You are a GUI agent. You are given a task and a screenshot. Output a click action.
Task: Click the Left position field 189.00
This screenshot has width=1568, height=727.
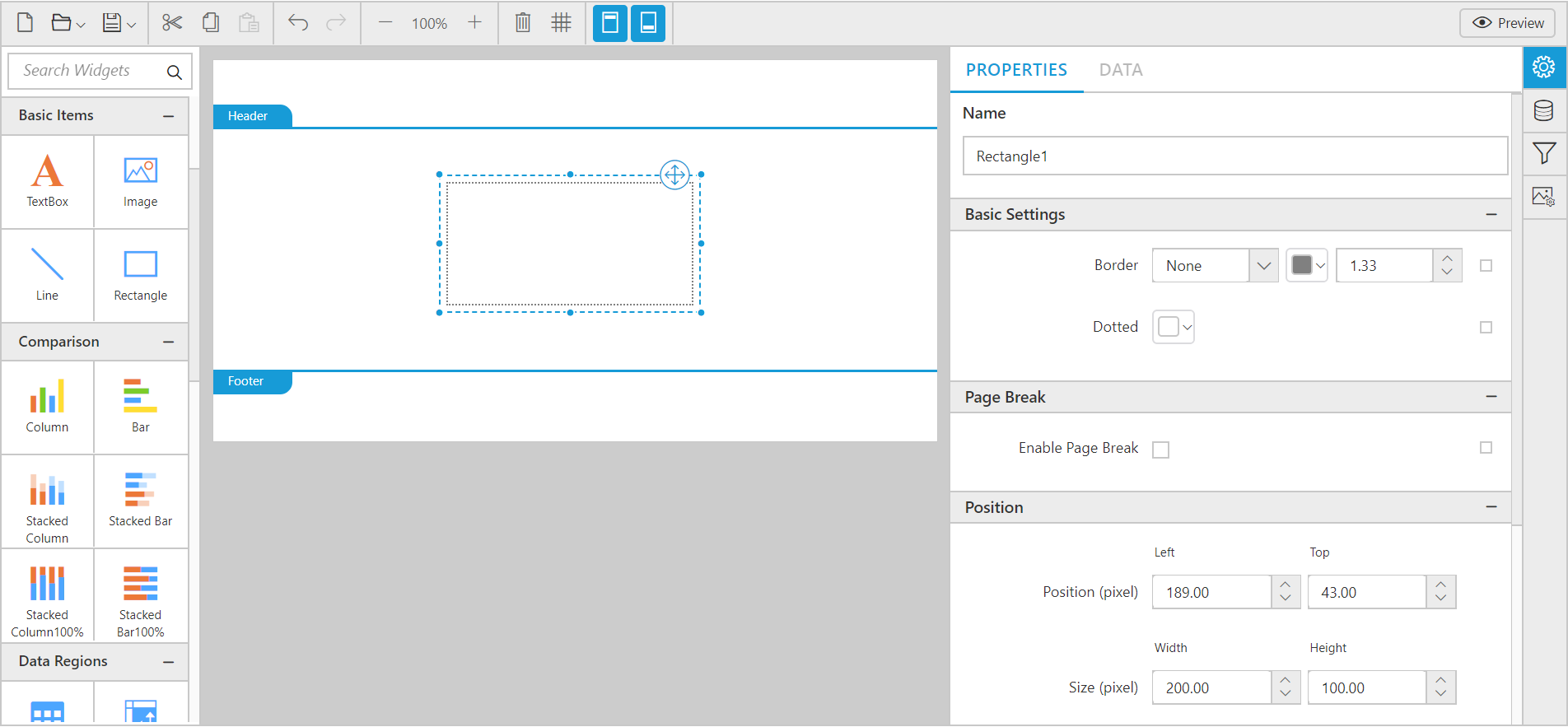pos(1211,592)
